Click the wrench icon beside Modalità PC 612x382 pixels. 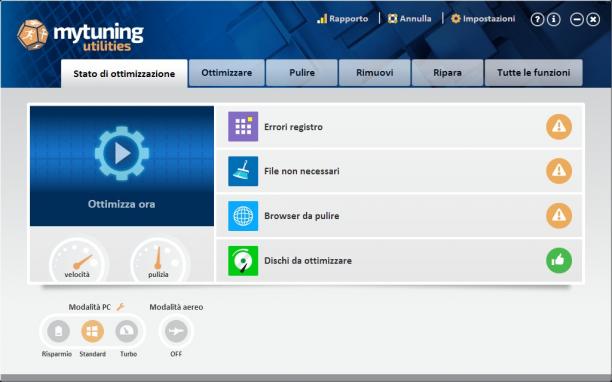click(x=121, y=307)
